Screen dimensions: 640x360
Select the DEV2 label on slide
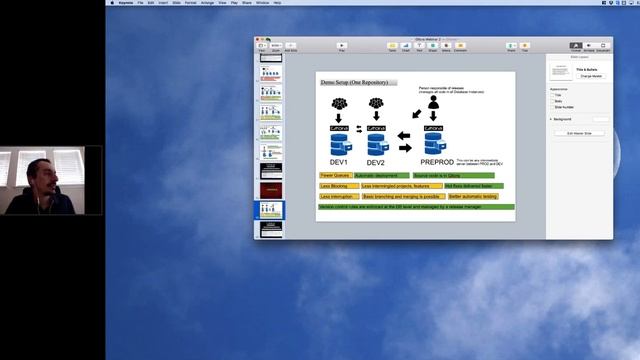[376, 162]
